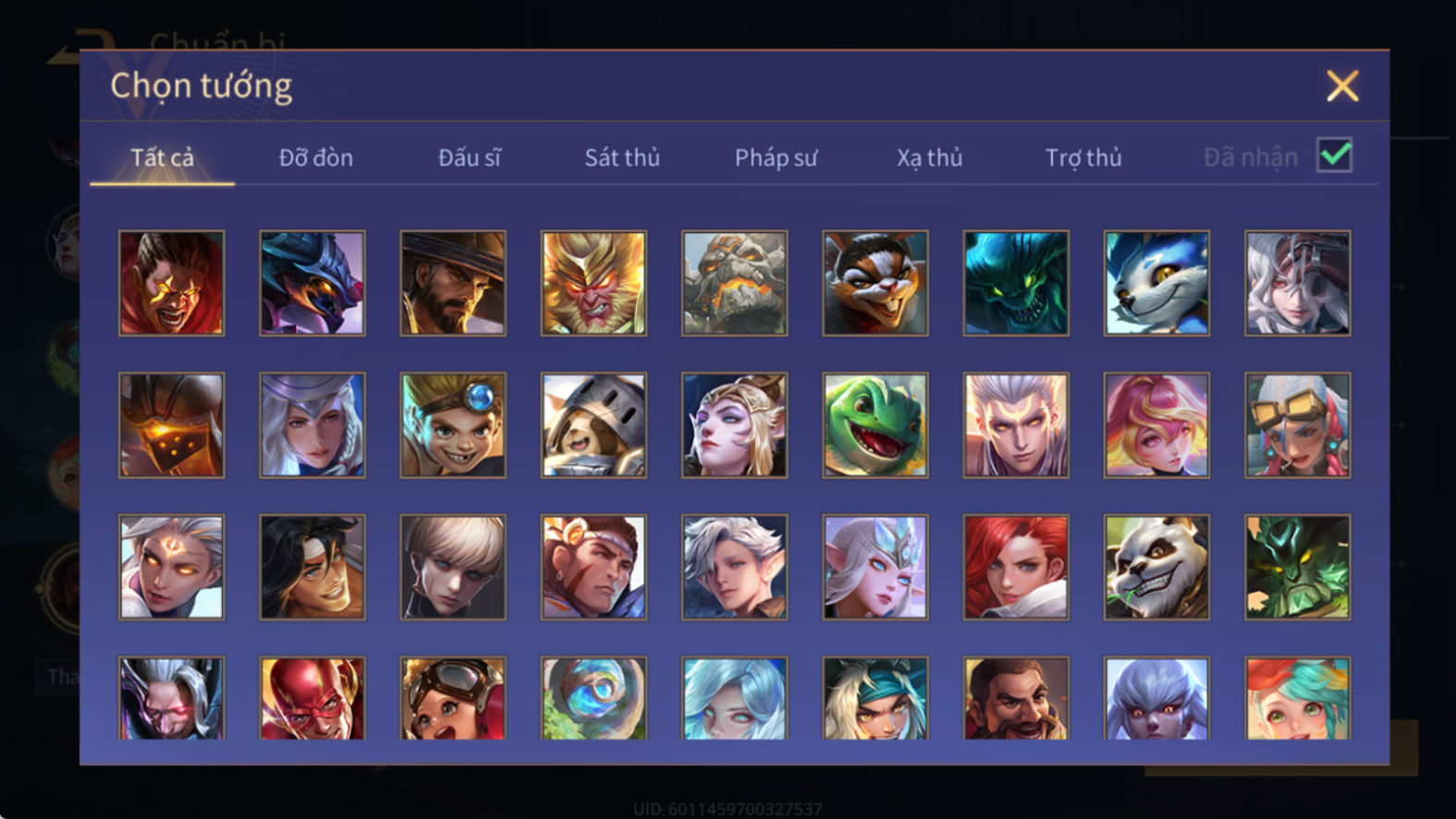Select the sloth in knight helmet
The height and width of the screenshot is (819, 1456).
coord(593,425)
